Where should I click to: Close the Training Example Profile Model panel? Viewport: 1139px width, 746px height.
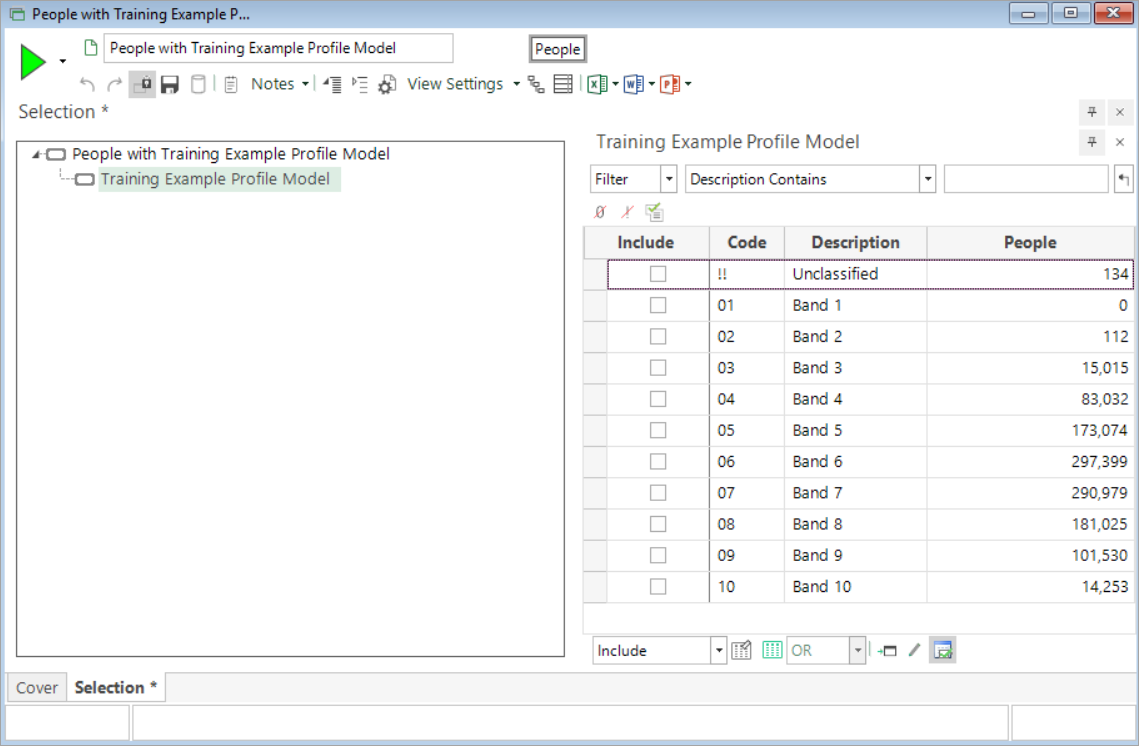click(x=1120, y=142)
